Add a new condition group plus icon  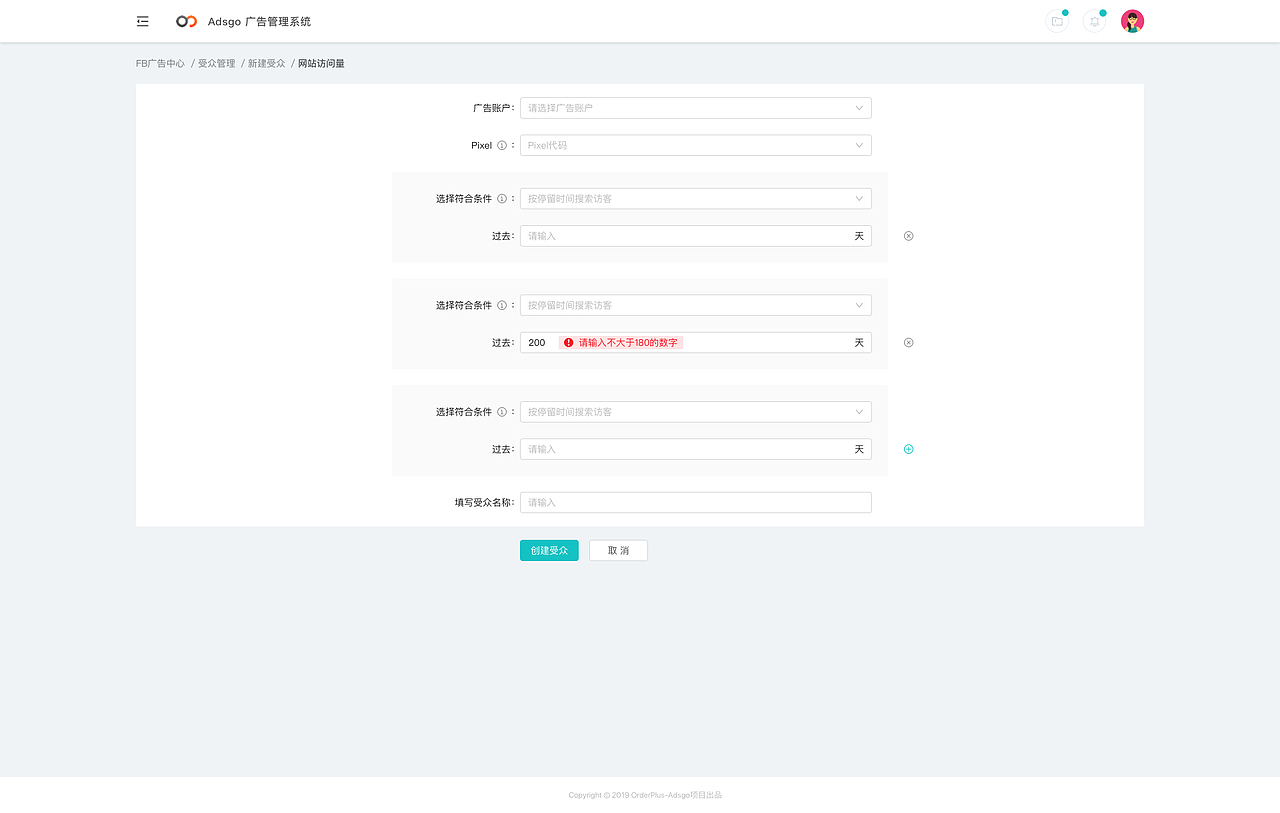click(908, 449)
